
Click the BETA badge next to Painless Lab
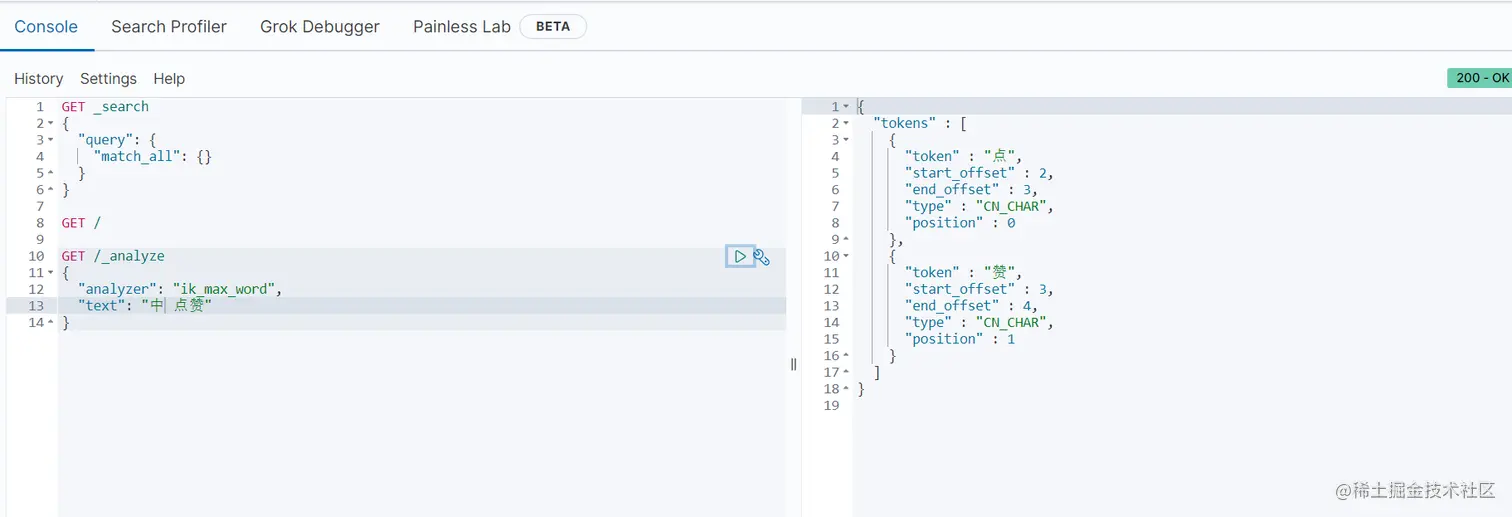tap(553, 27)
